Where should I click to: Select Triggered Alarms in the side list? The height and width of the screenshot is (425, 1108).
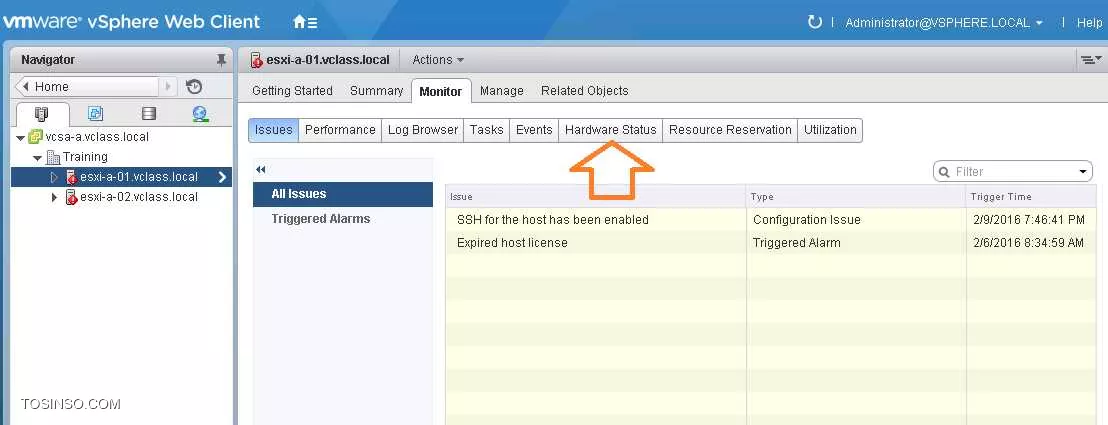point(343,219)
